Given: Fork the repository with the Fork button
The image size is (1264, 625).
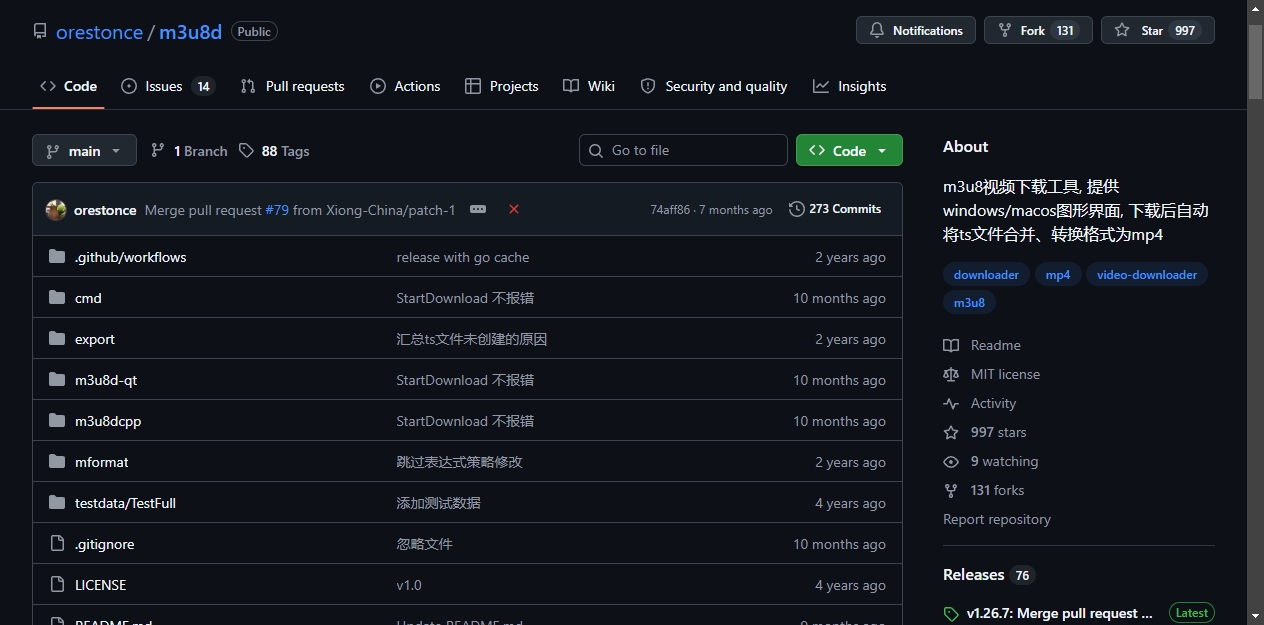Looking at the screenshot, I should click(x=1038, y=30).
